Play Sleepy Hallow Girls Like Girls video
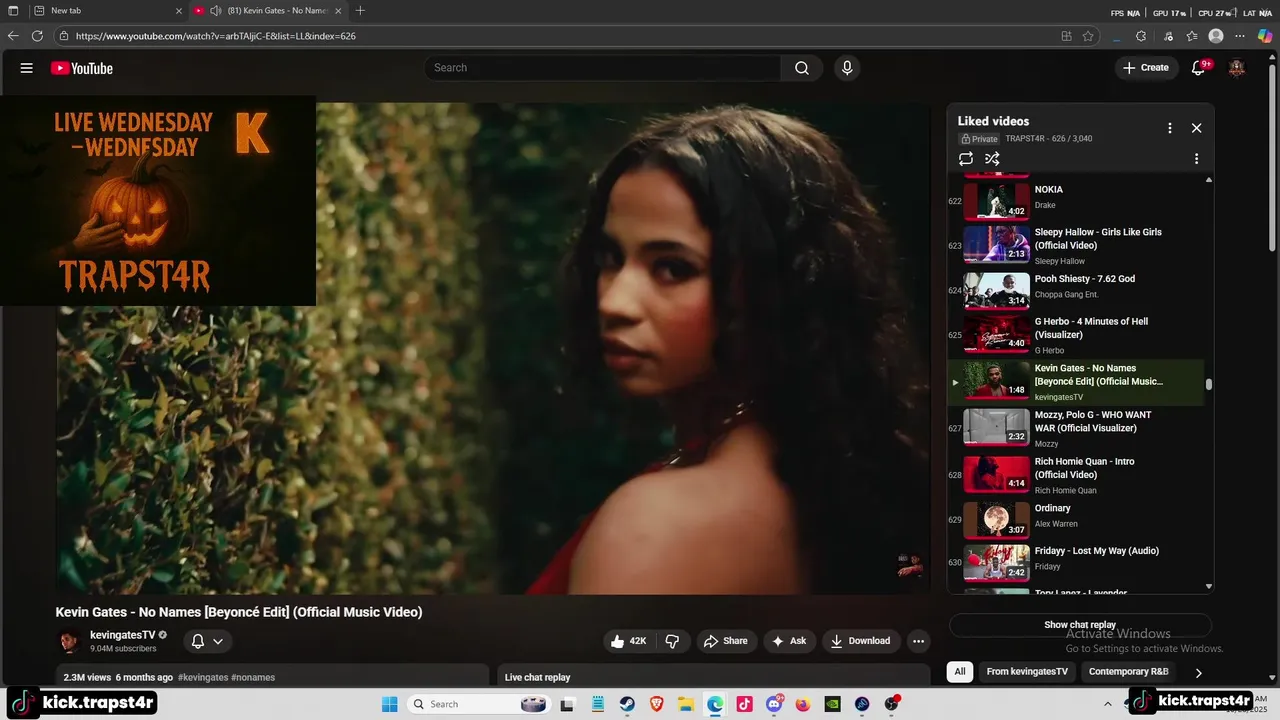This screenshot has width=1280, height=720. pyautogui.click(x=1075, y=245)
